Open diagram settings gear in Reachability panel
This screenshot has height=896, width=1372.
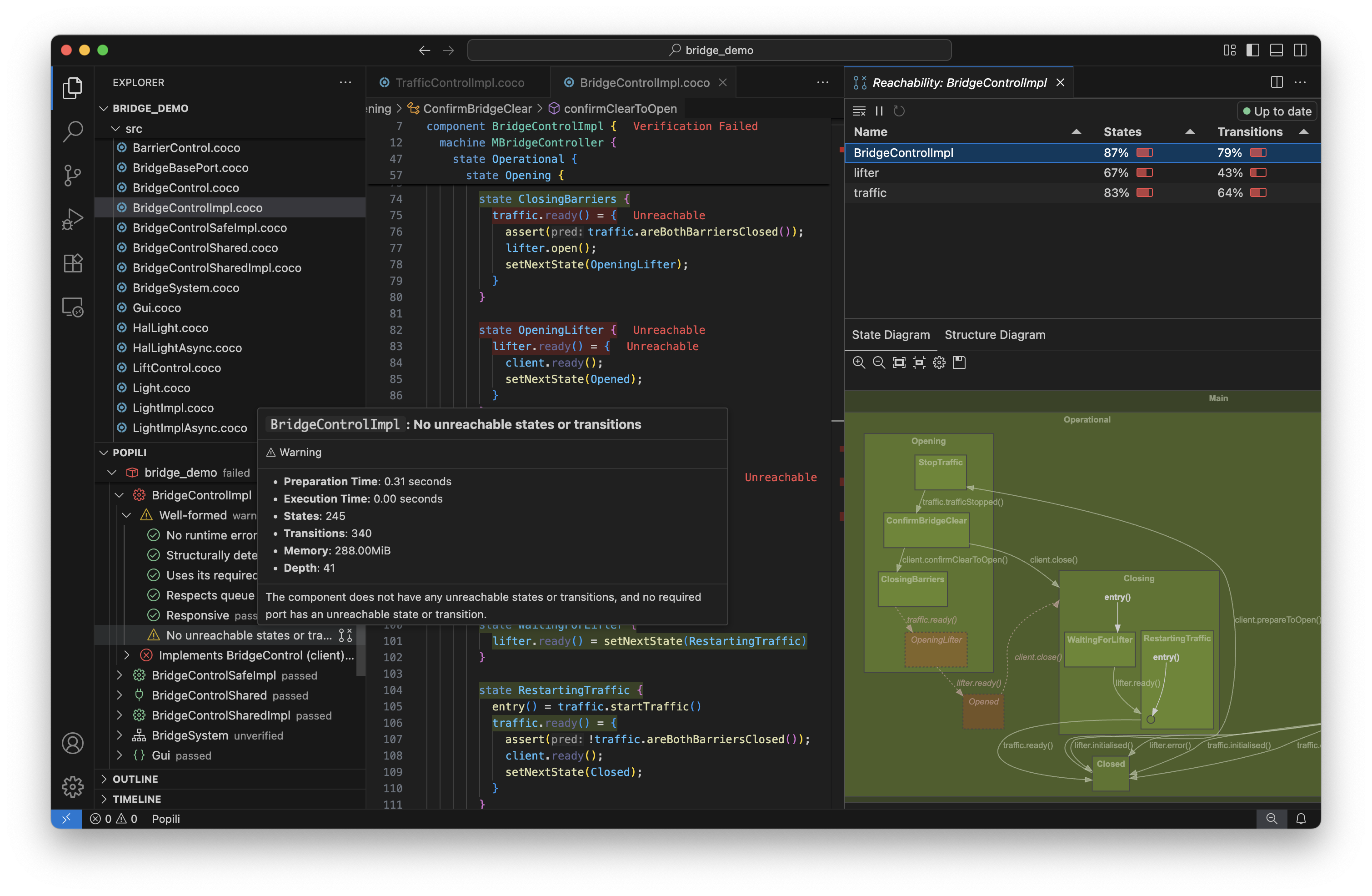939,362
